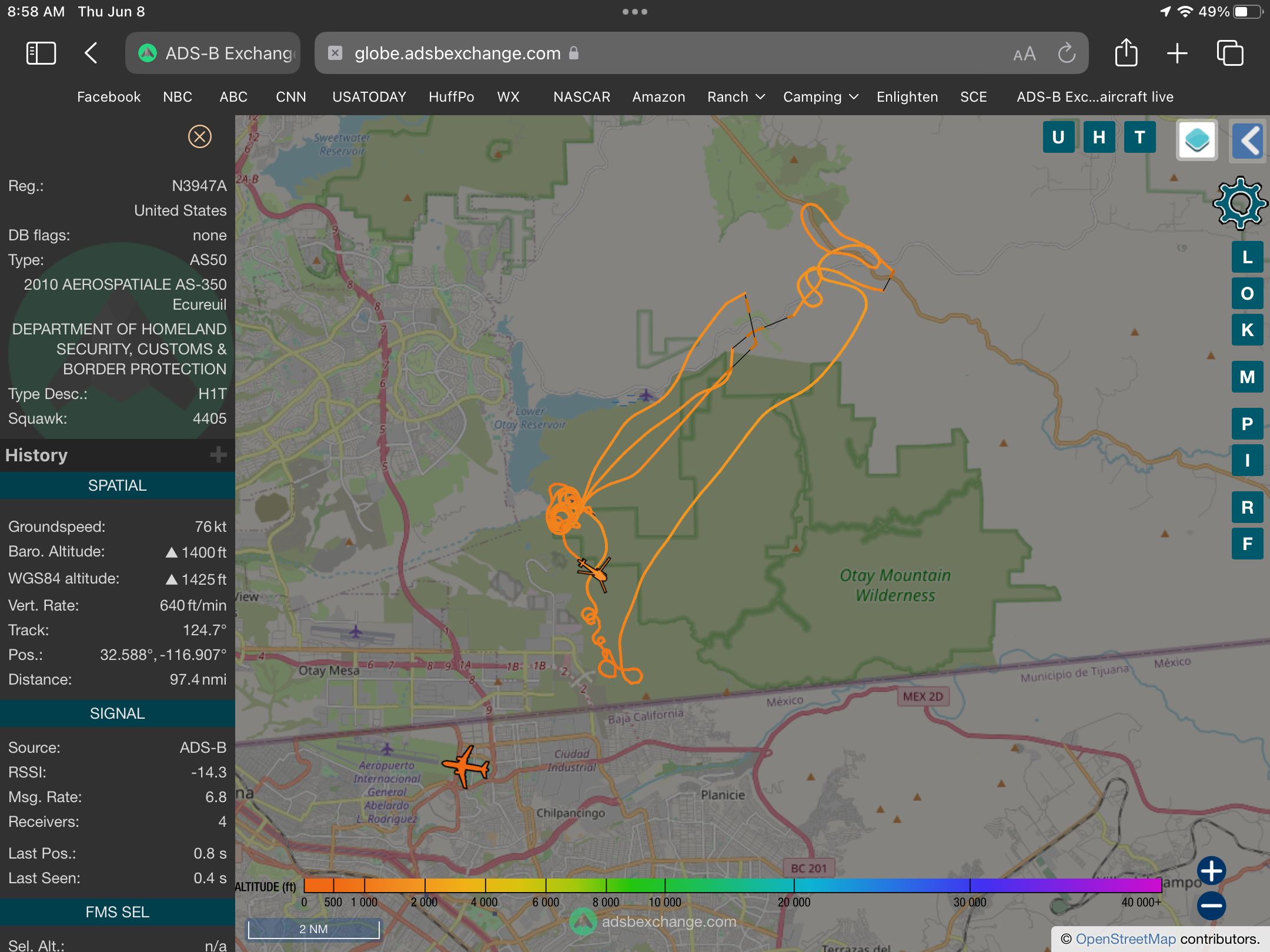Click the battery 49% status indicator

[x=1230, y=12]
